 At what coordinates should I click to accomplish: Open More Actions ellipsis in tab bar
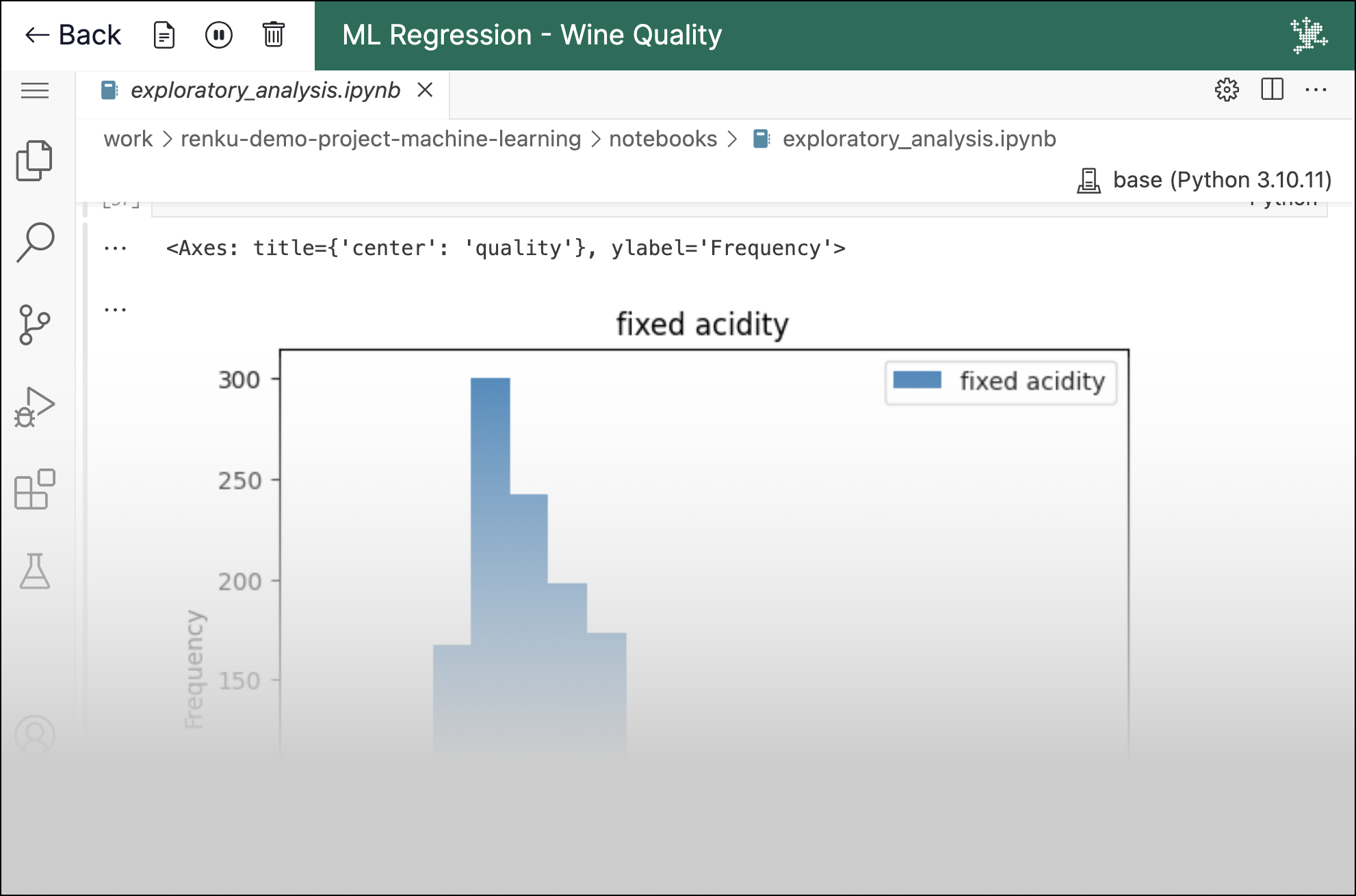pos(1316,90)
